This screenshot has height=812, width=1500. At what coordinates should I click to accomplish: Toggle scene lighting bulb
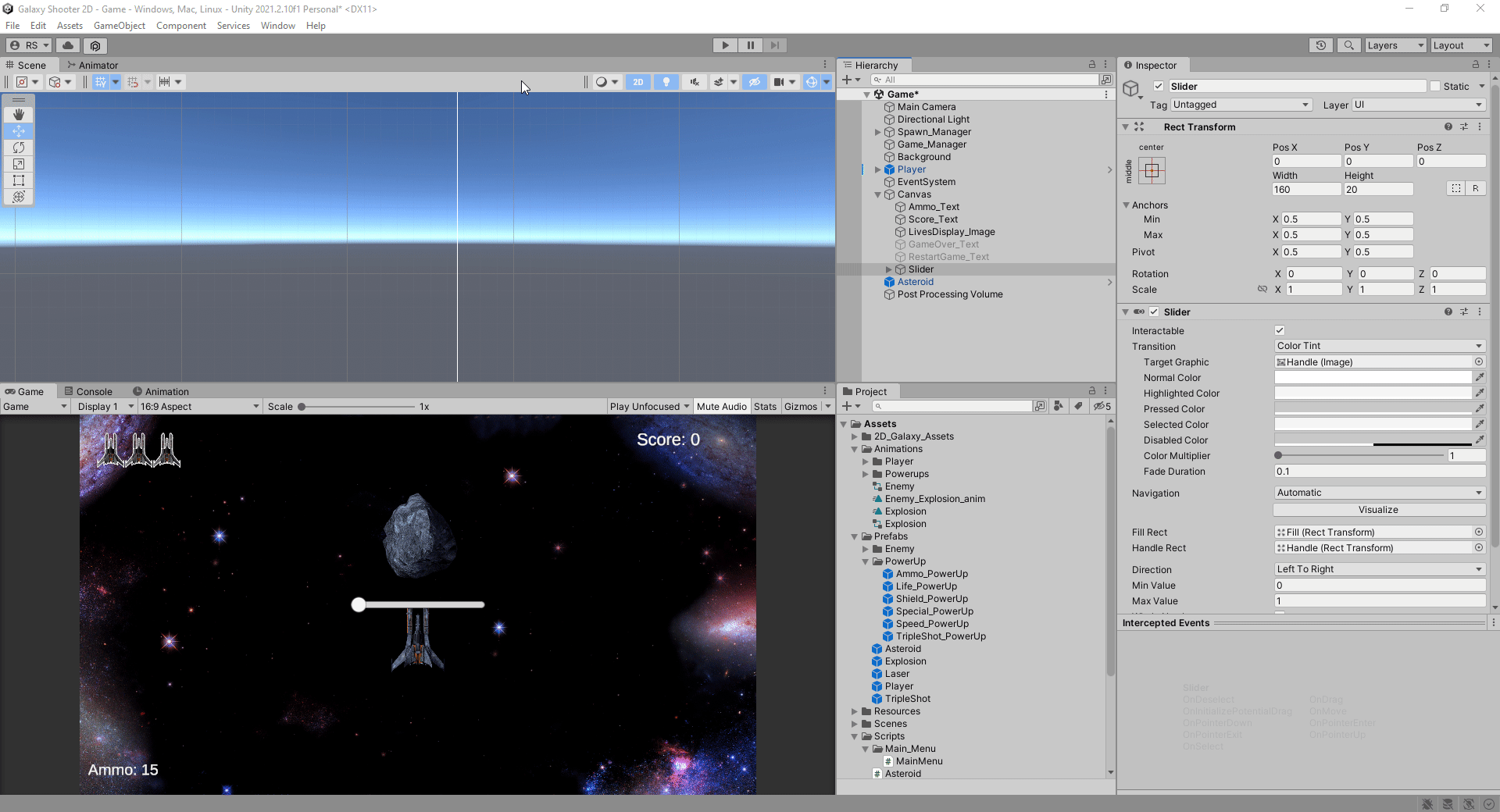(x=666, y=82)
